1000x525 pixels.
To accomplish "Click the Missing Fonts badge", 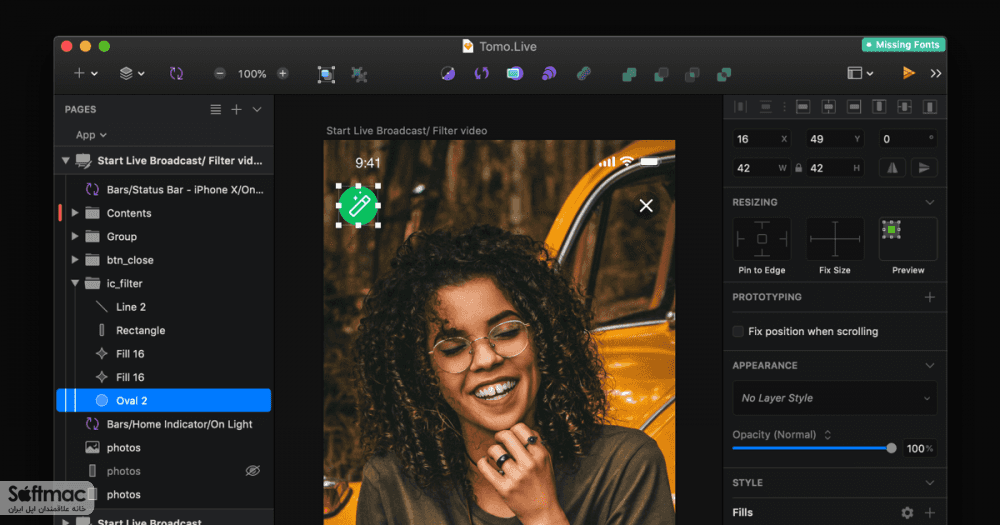I will coord(902,45).
